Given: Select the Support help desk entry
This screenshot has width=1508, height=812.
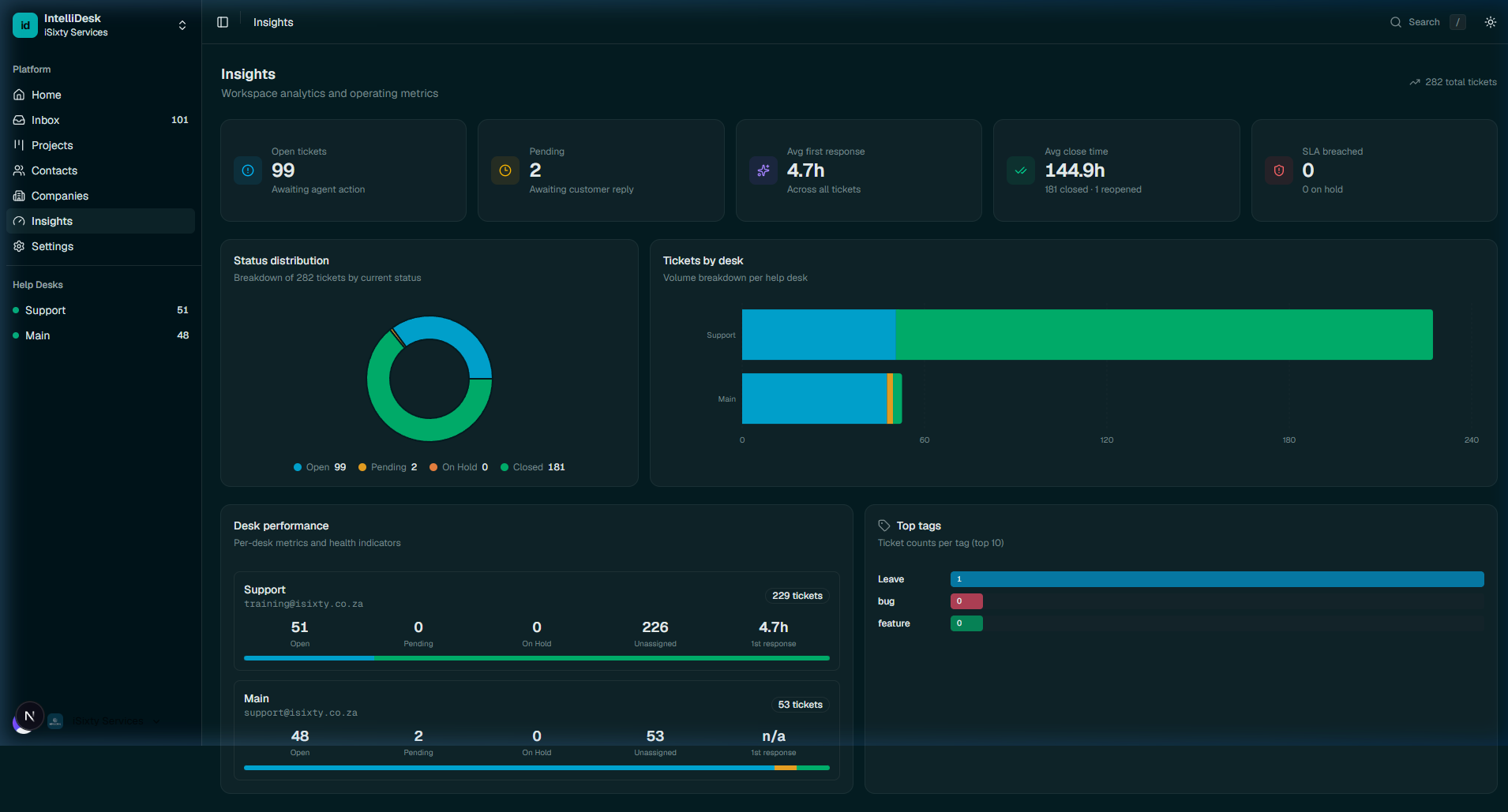Looking at the screenshot, I should click(x=48, y=310).
